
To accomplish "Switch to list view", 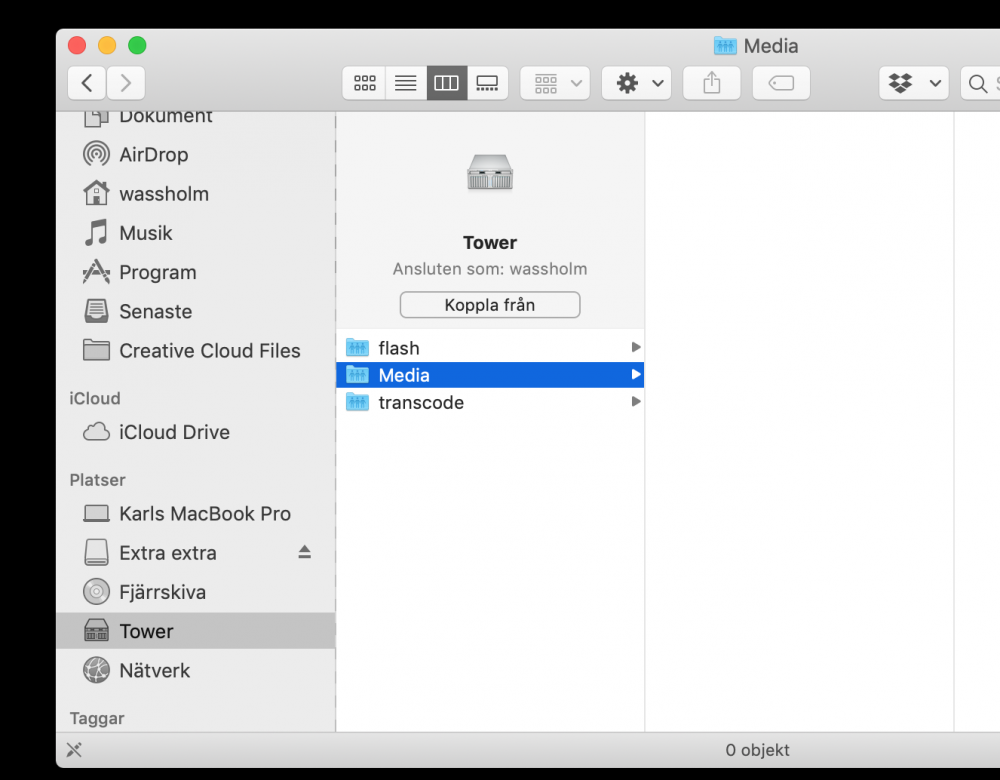I will coord(406,83).
